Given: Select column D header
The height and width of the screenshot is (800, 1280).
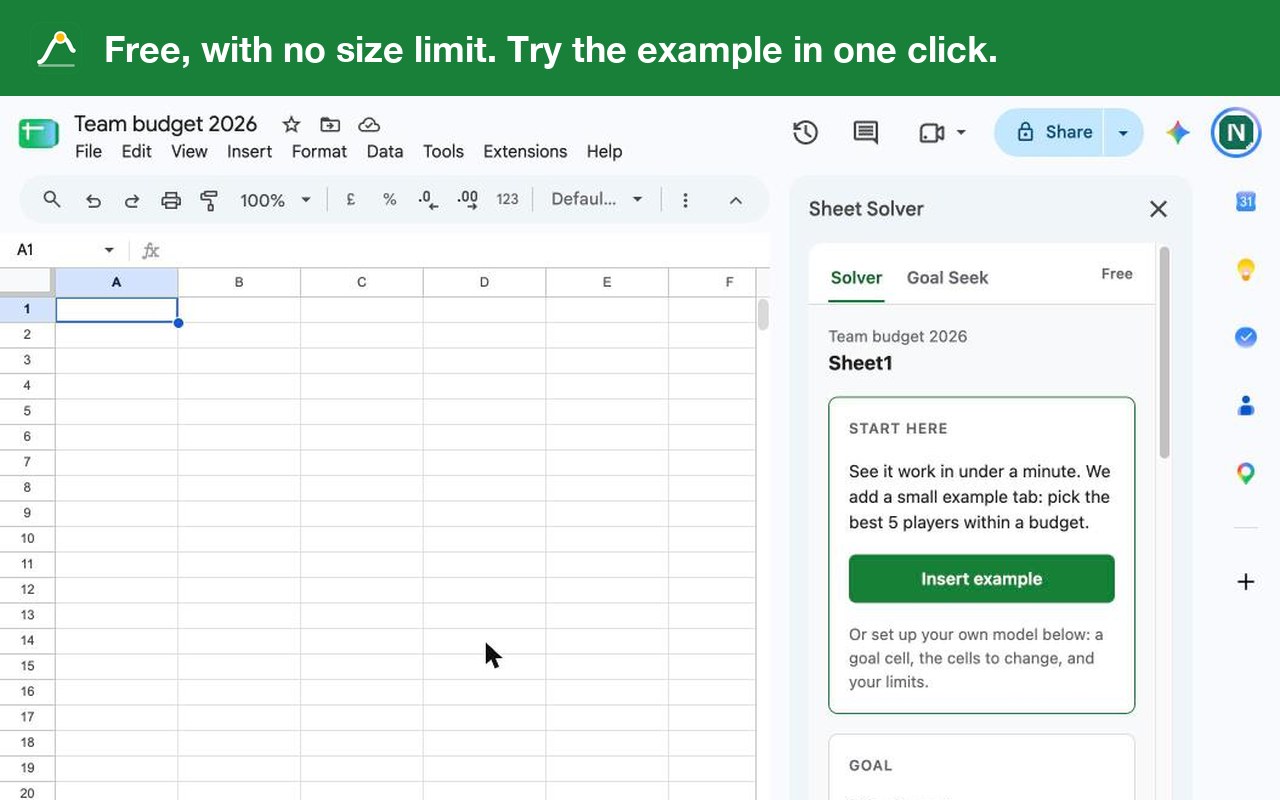Looking at the screenshot, I should coord(484,282).
